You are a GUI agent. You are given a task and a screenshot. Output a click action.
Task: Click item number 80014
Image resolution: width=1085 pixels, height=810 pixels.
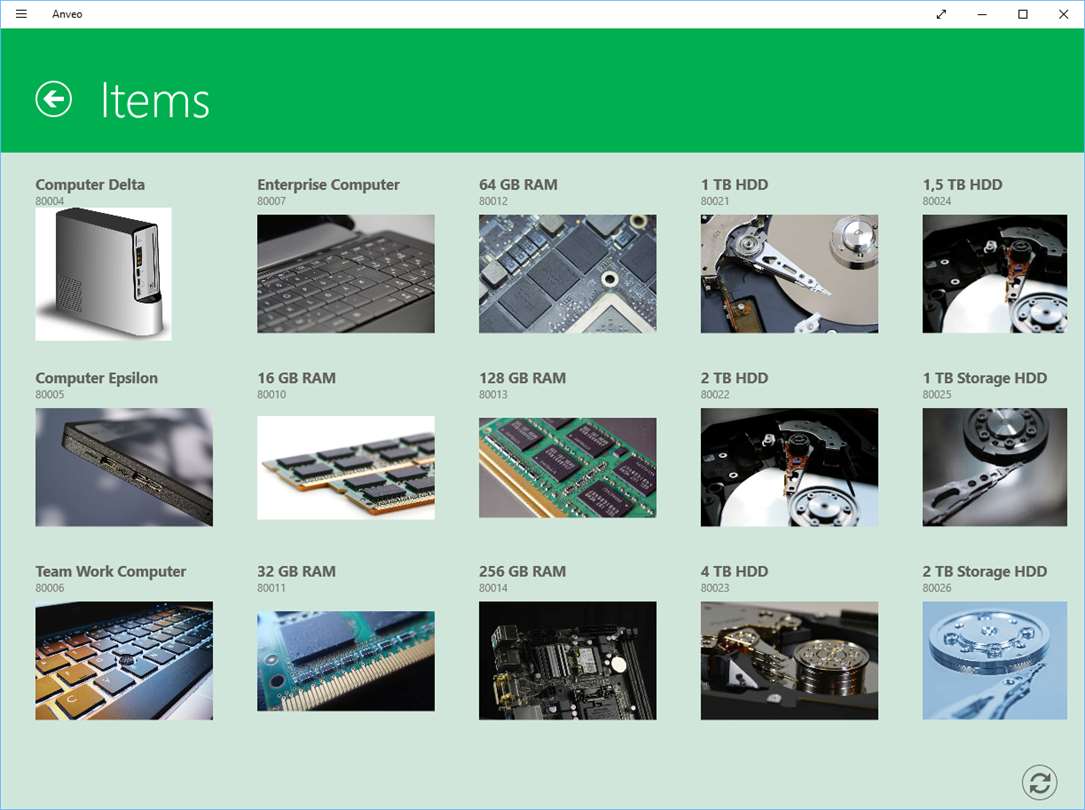(493, 588)
